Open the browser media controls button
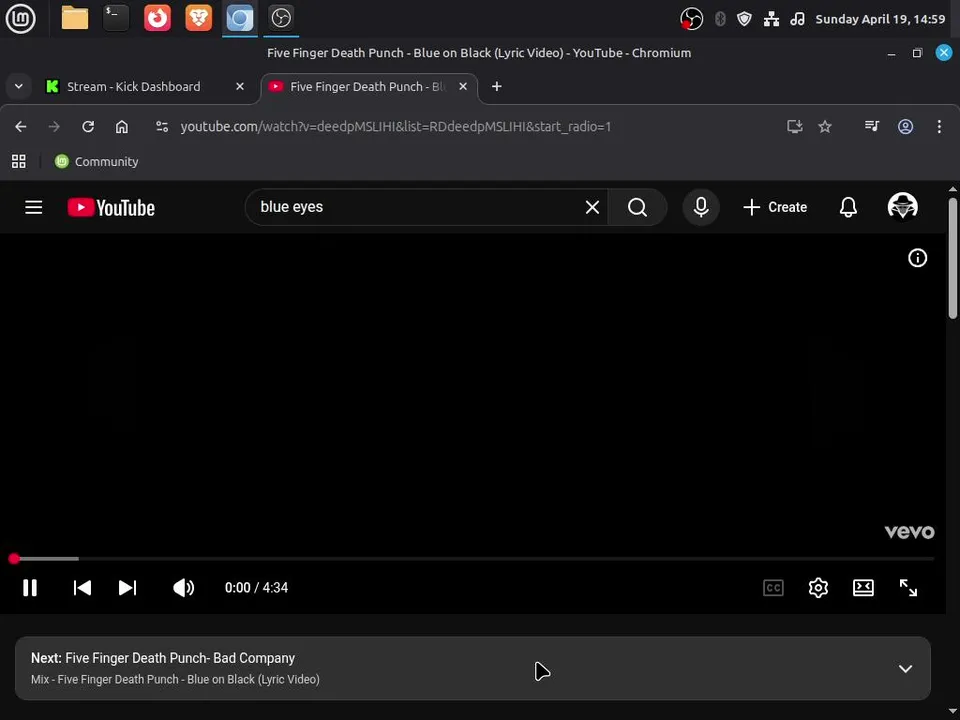This screenshot has height=720, width=960. (871, 127)
